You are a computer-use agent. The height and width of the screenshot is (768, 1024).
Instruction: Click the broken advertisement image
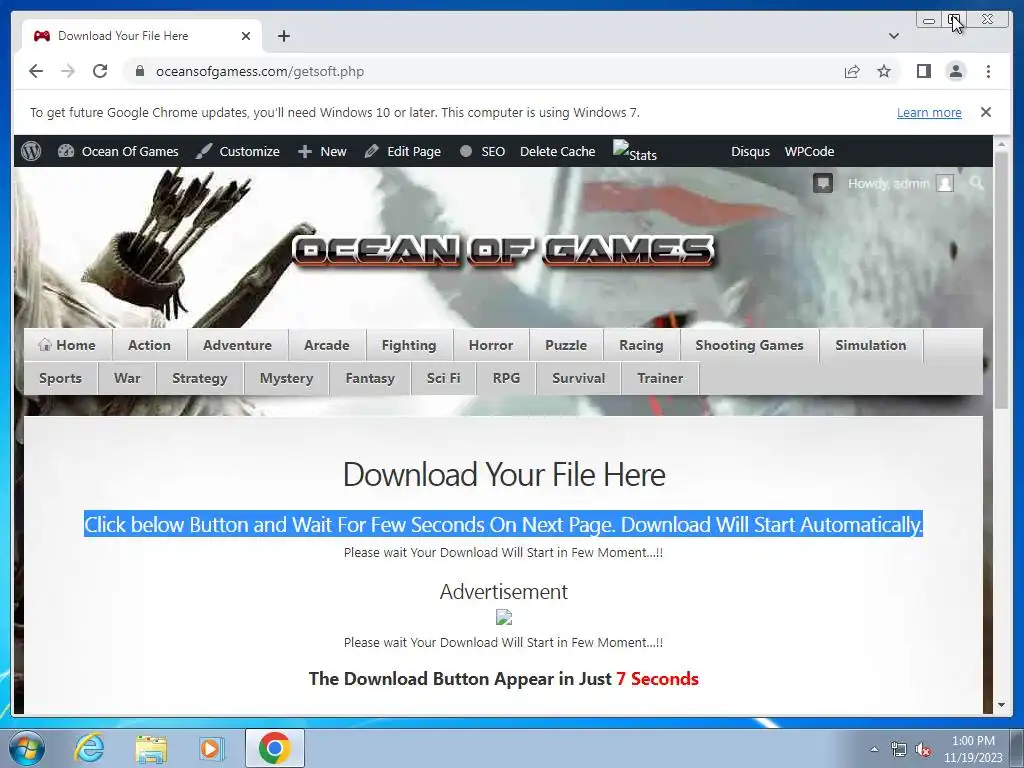504,617
